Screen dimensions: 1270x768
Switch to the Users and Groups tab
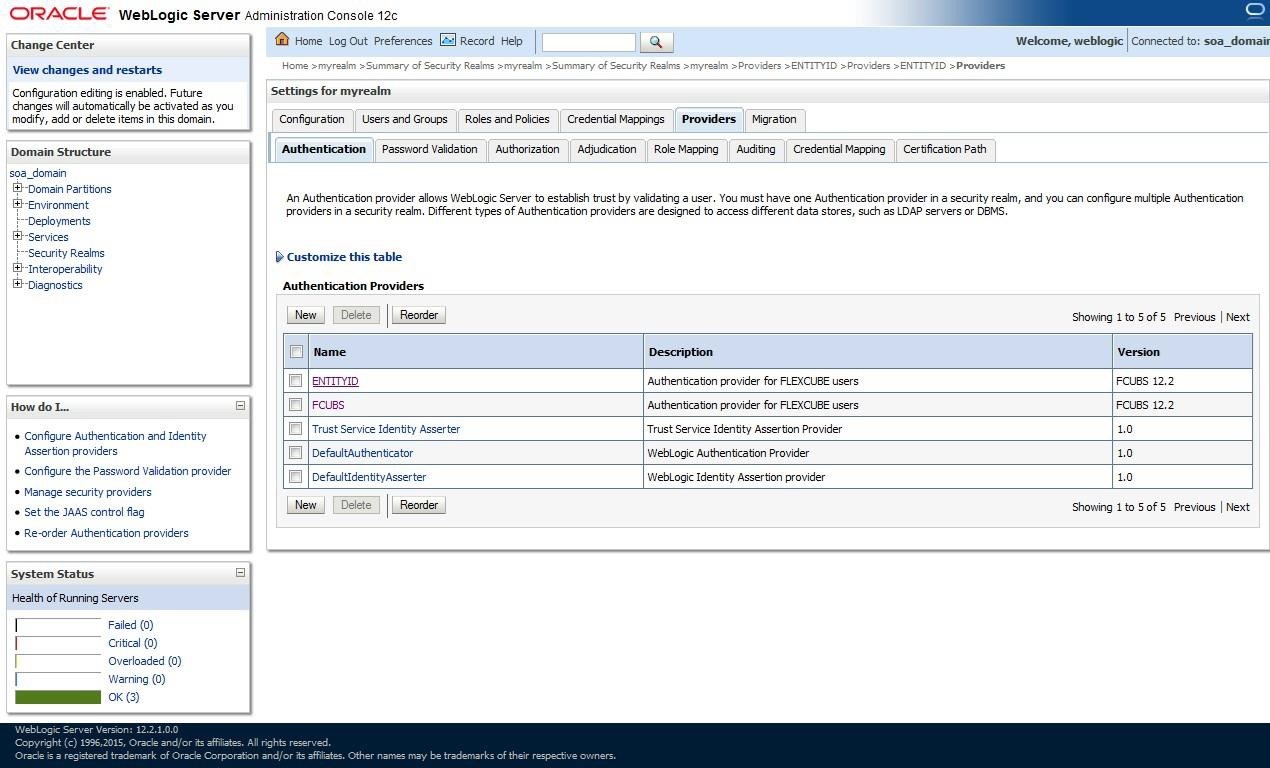coord(405,119)
